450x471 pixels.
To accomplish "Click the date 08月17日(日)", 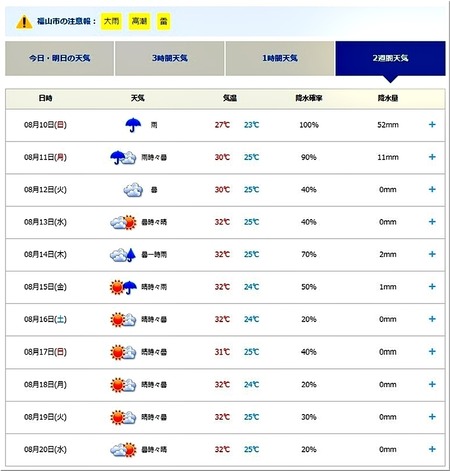I will pyautogui.click(x=45, y=352).
